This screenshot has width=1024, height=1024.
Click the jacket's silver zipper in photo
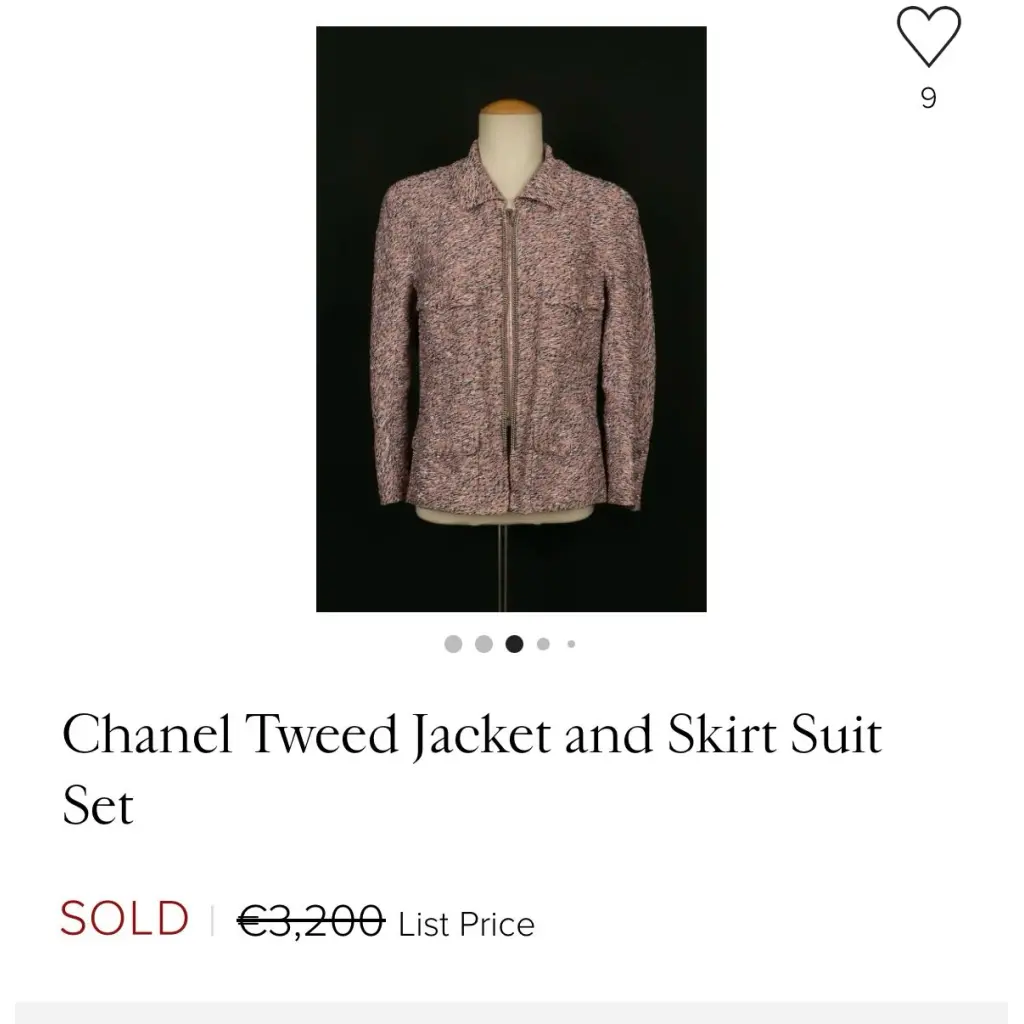click(x=508, y=327)
